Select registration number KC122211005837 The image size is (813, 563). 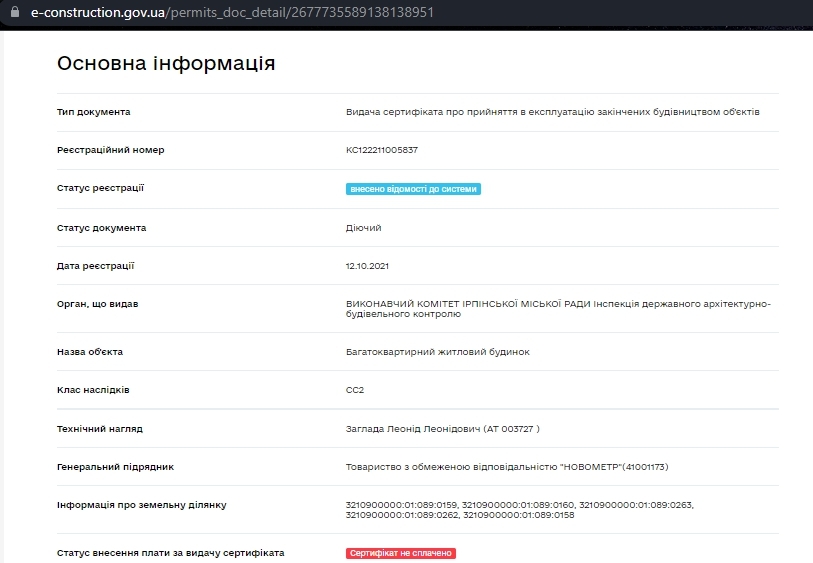point(382,150)
